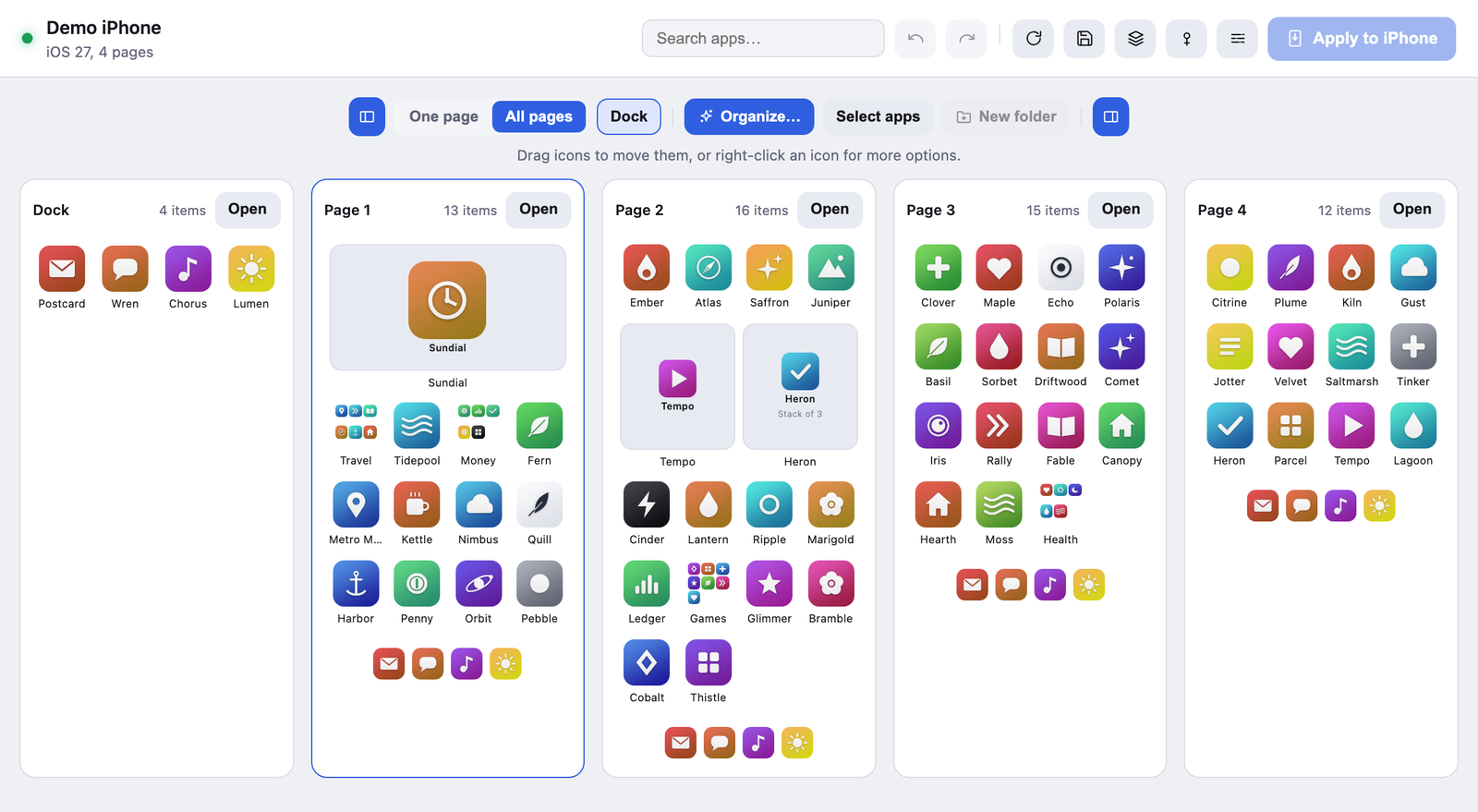Open the Dock panel with Open button
This screenshot has width=1478, height=812.
pyautogui.click(x=248, y=210)
